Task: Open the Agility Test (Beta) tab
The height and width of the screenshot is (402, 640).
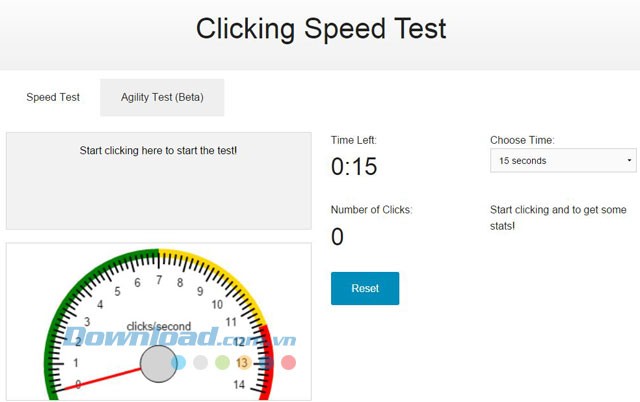Action: [x=162, y=98]
